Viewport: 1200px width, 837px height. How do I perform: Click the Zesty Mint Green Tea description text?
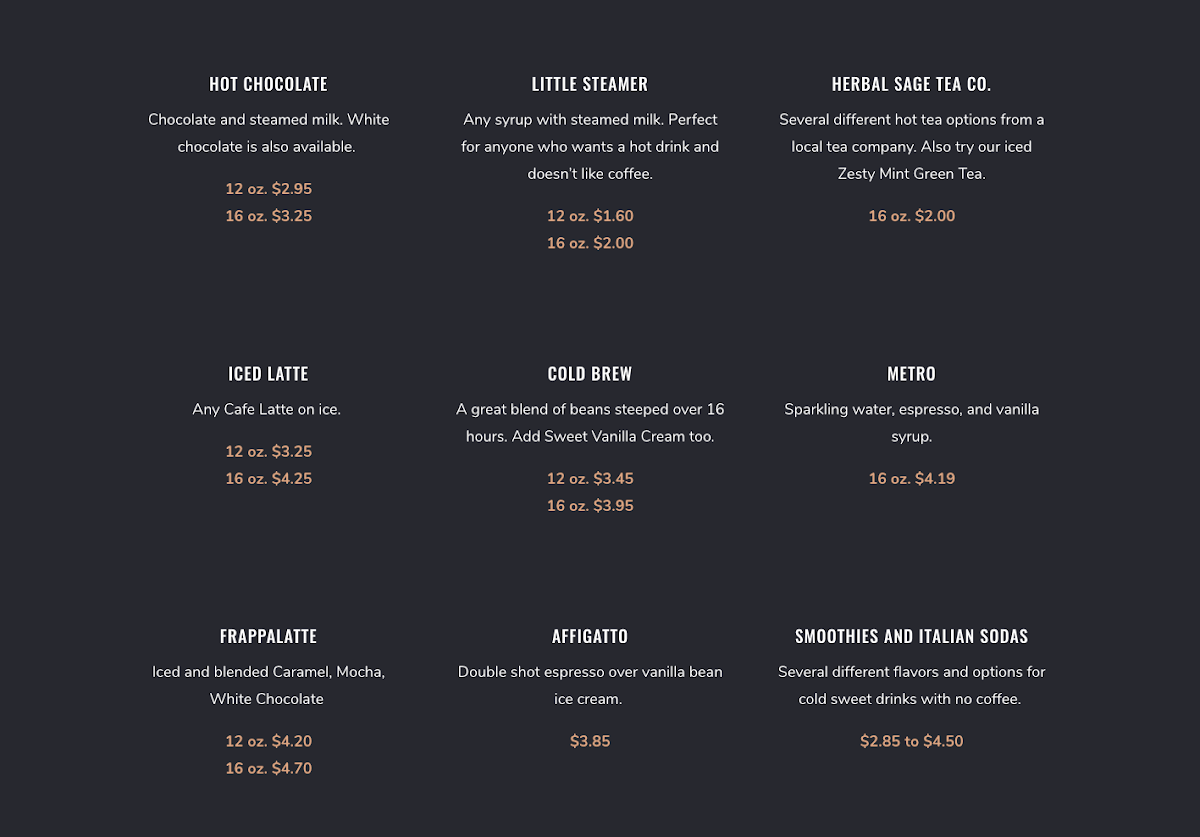coord(911,146)
